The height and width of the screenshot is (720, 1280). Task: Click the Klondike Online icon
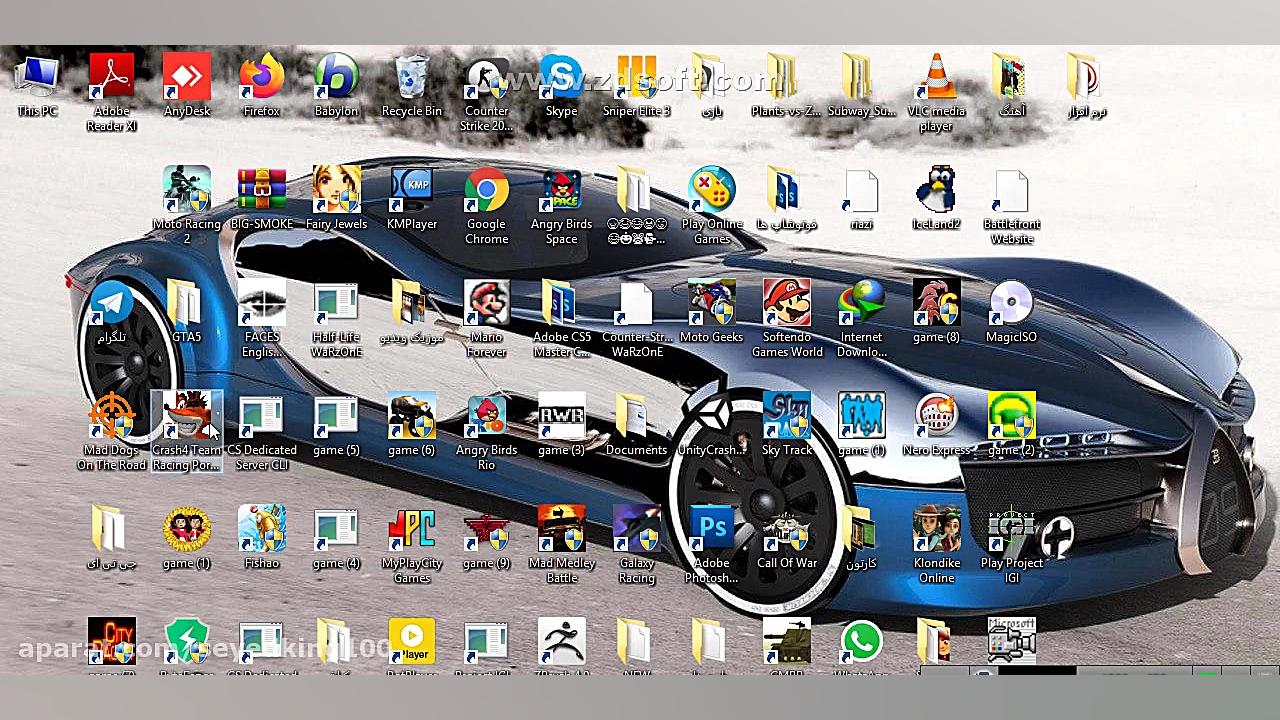pyautogui.click(x=936, y=545)
